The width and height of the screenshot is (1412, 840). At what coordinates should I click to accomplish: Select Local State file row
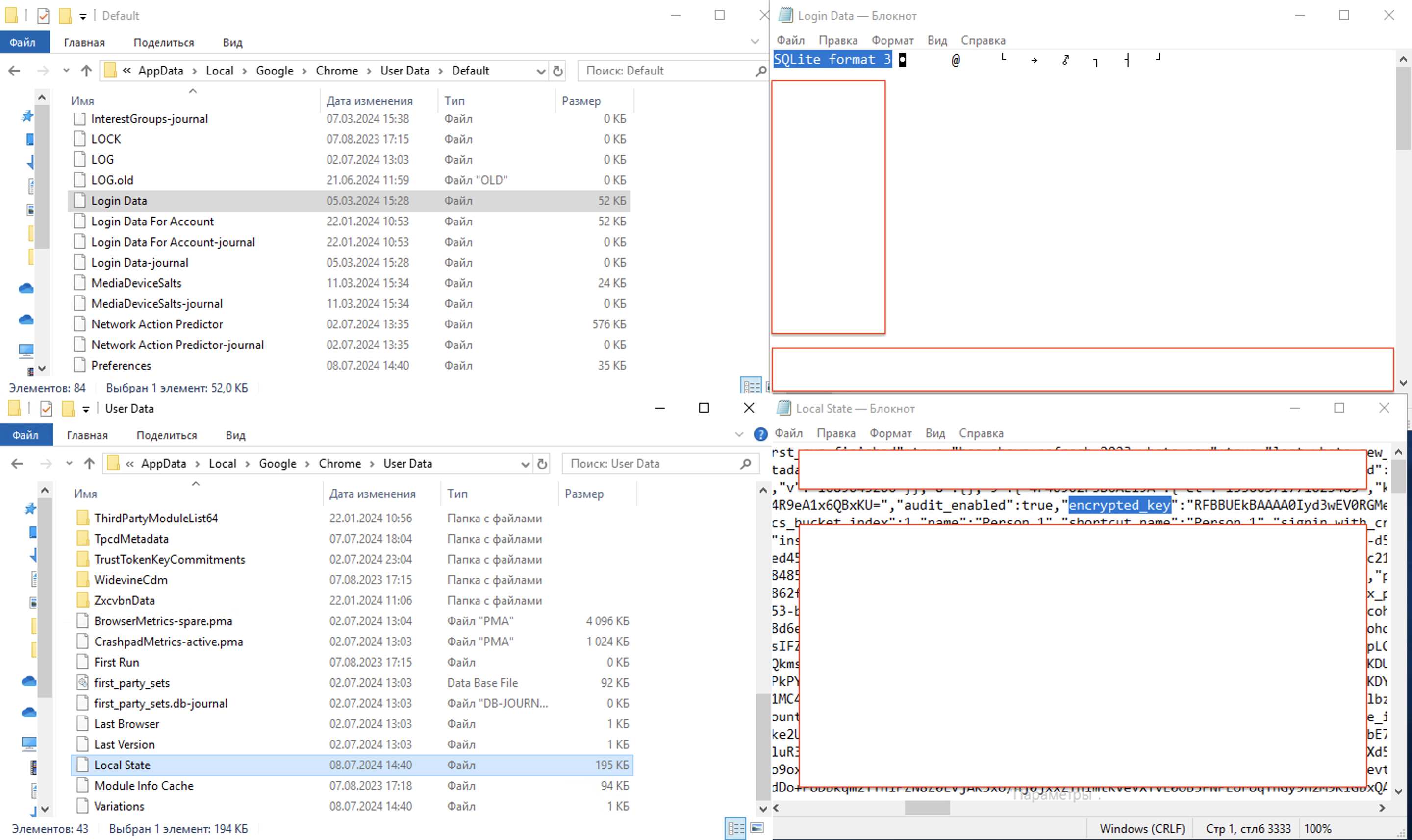pos(352,765)
